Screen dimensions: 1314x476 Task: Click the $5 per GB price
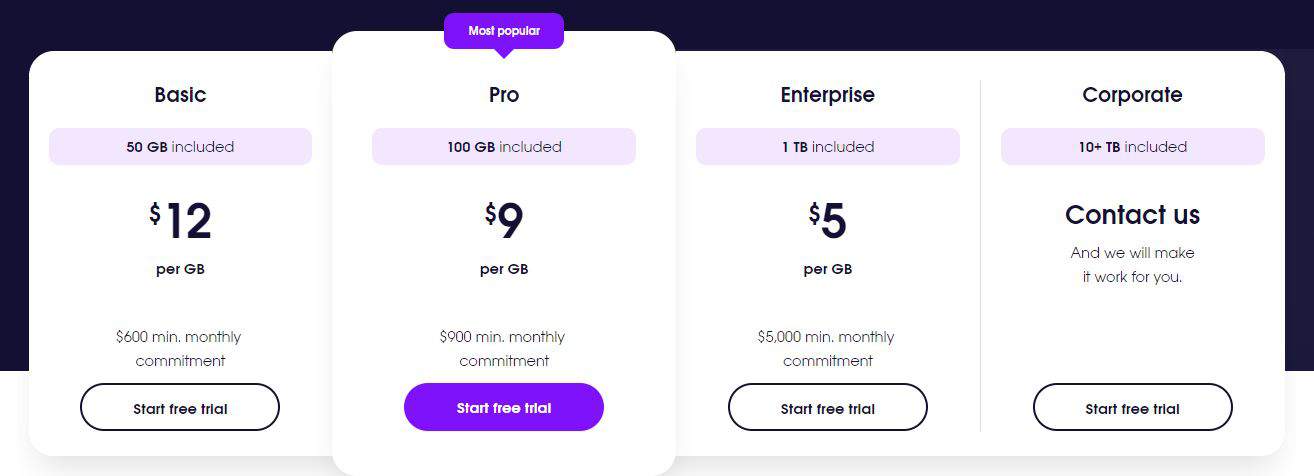(828, 238)
